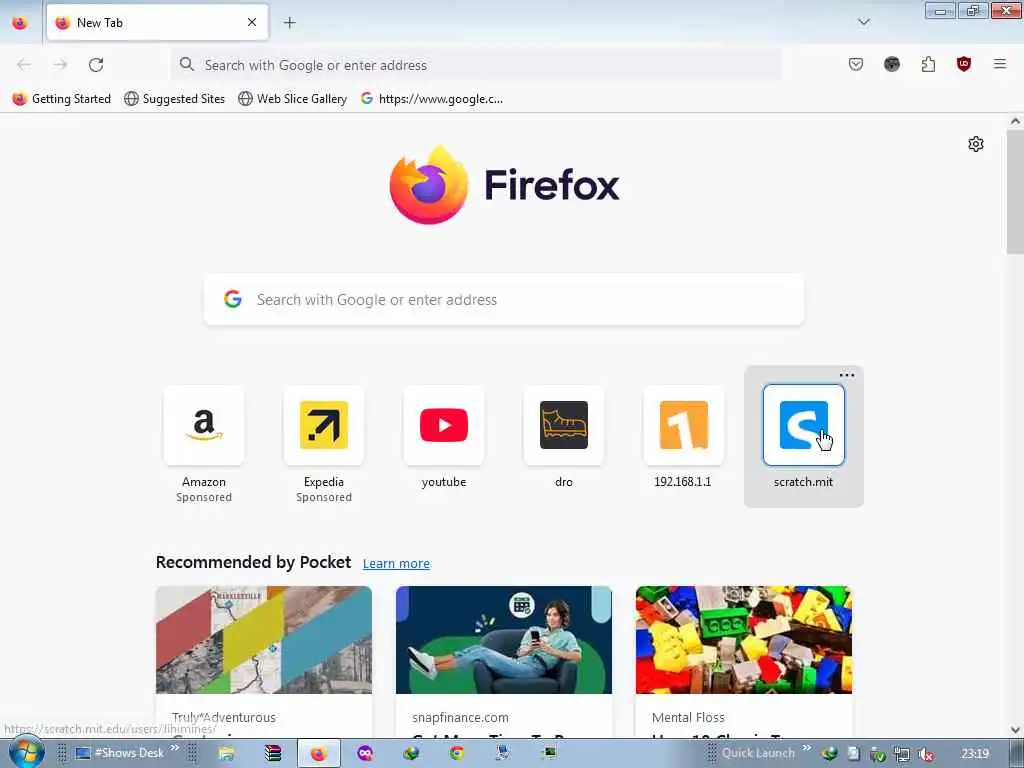Open the scratch.mit shortcut tile

(x=803, y=426)
